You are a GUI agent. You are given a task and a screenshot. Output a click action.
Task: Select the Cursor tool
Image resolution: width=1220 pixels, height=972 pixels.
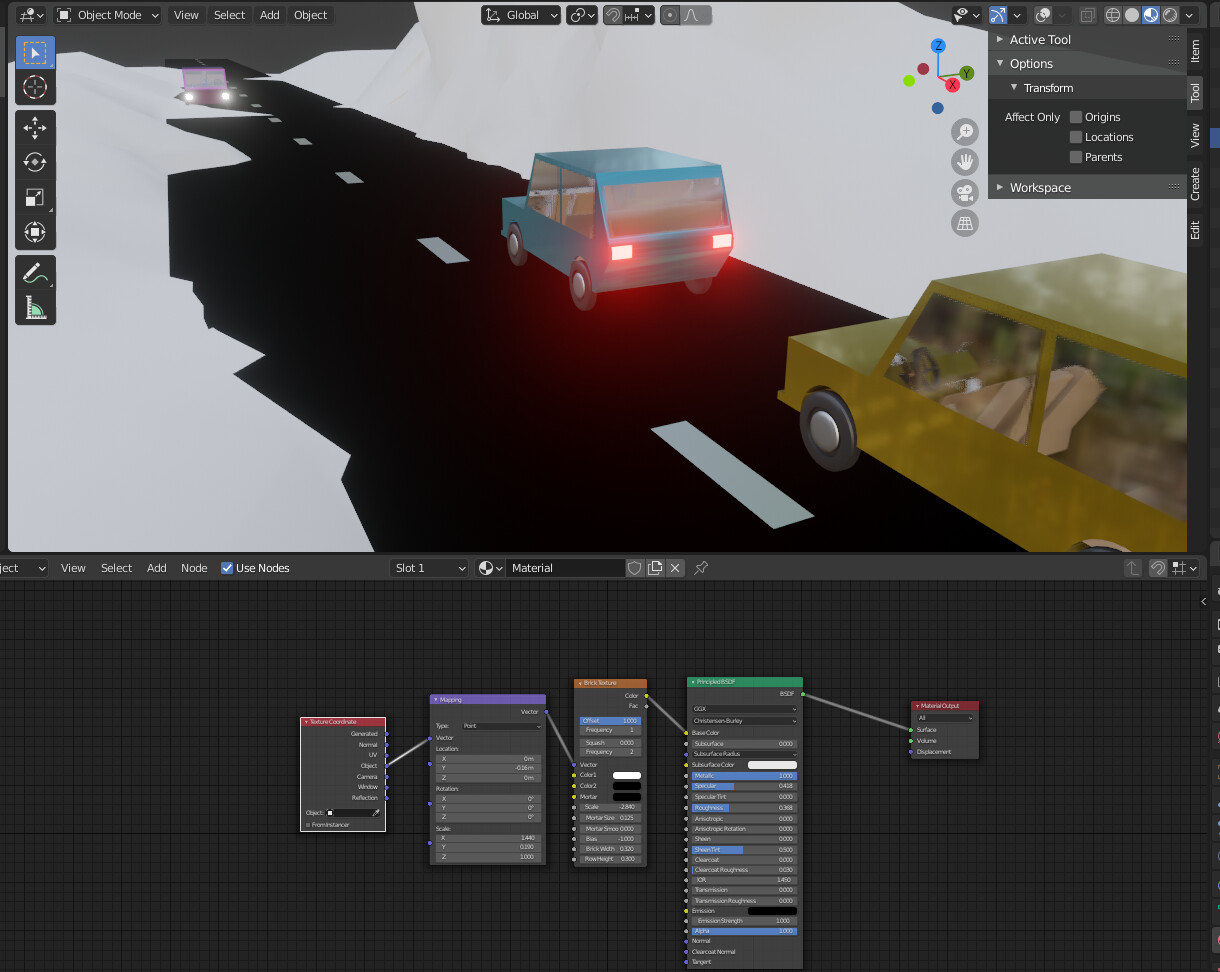pos(35,87)
